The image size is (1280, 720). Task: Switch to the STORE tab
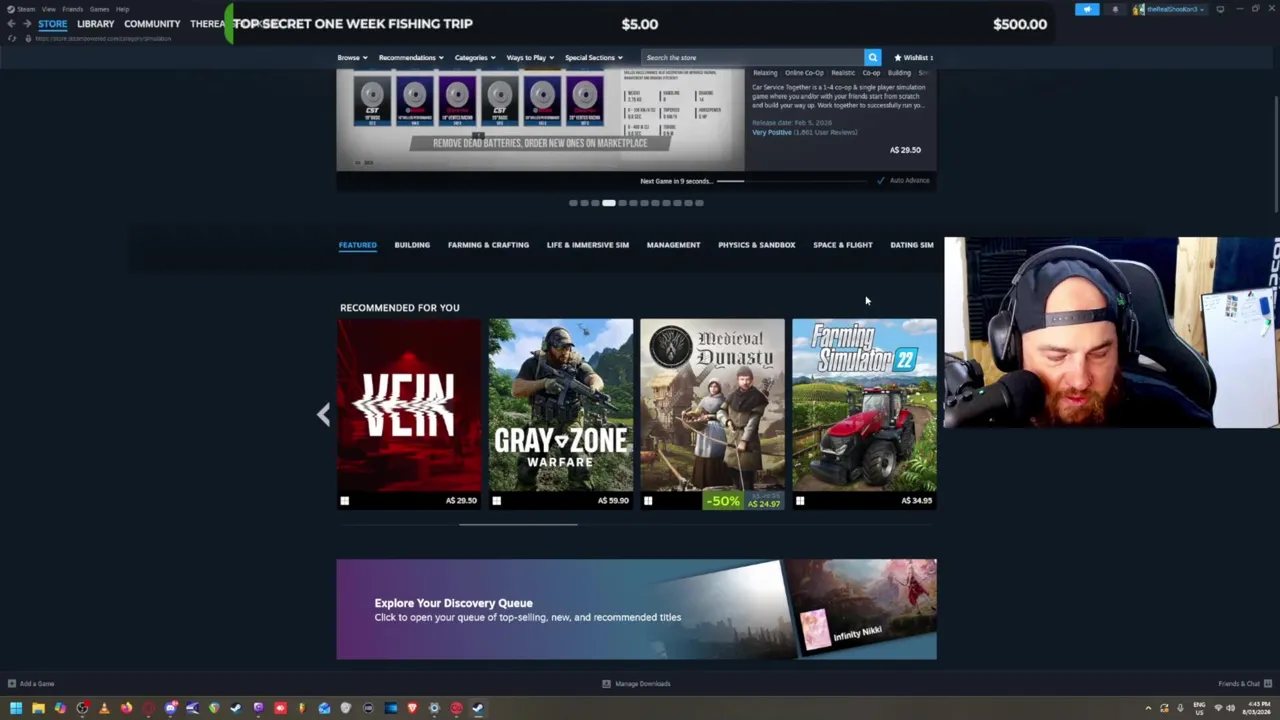coord(53,24)
